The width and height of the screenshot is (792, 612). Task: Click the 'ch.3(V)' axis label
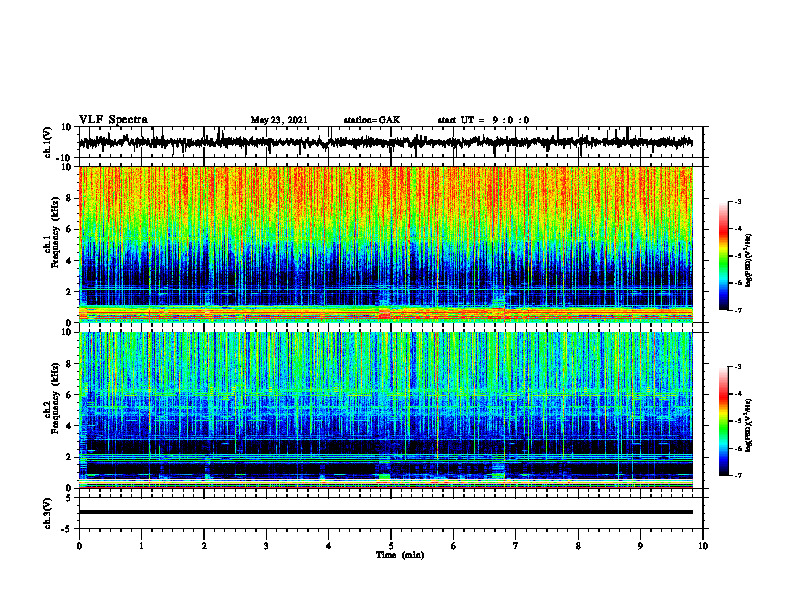[x=48, y=513]
